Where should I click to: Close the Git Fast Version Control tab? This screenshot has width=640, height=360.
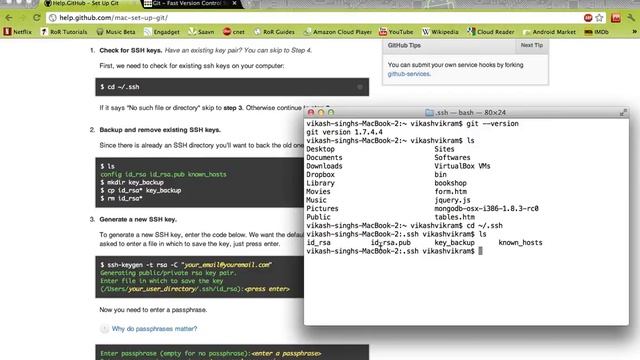[x=234, y=3]
